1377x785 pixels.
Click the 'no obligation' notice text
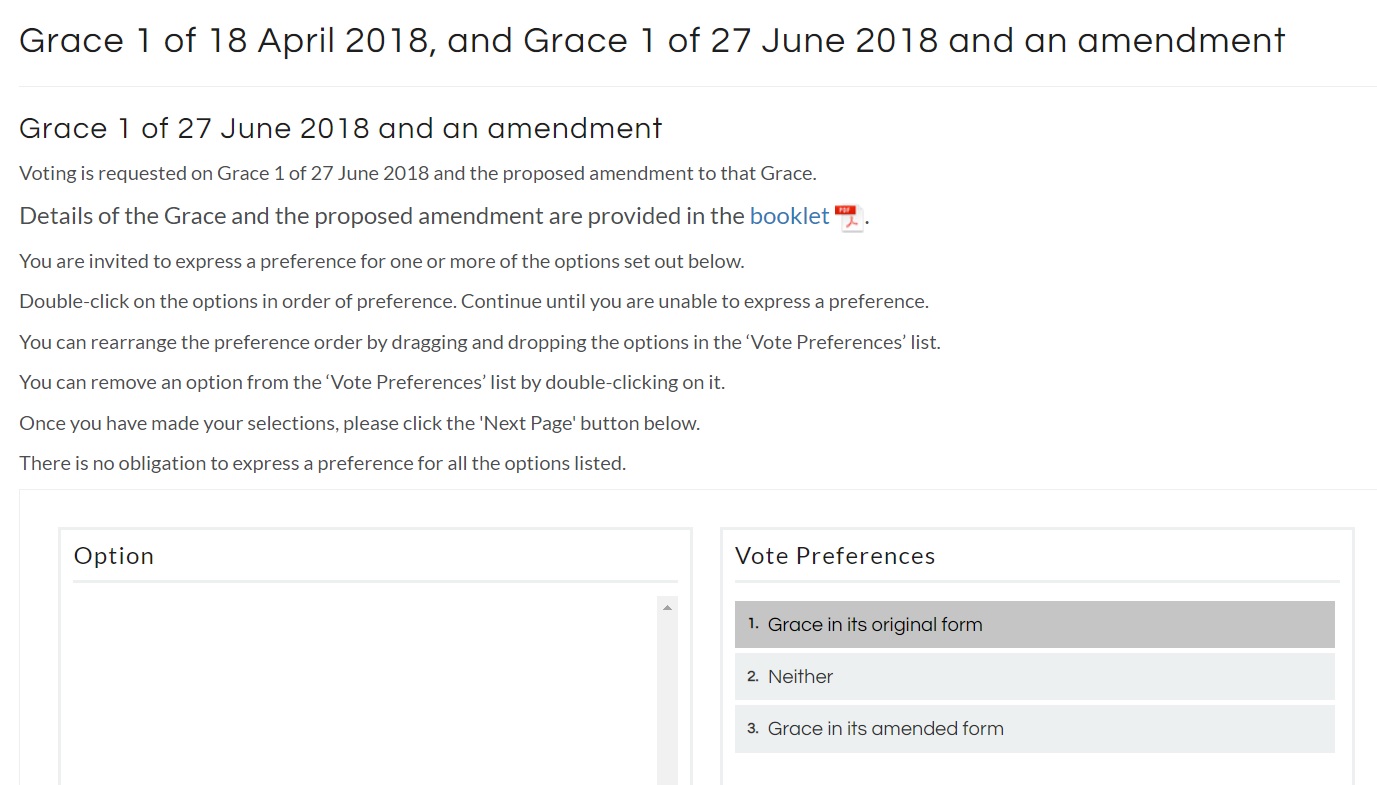[x=322, y=463]
